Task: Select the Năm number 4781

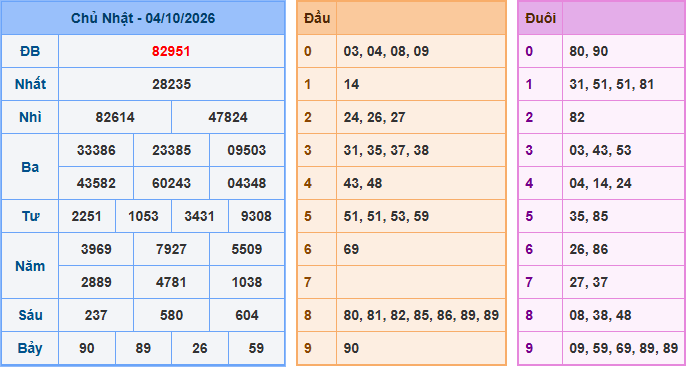Action: tap(171, 282)
